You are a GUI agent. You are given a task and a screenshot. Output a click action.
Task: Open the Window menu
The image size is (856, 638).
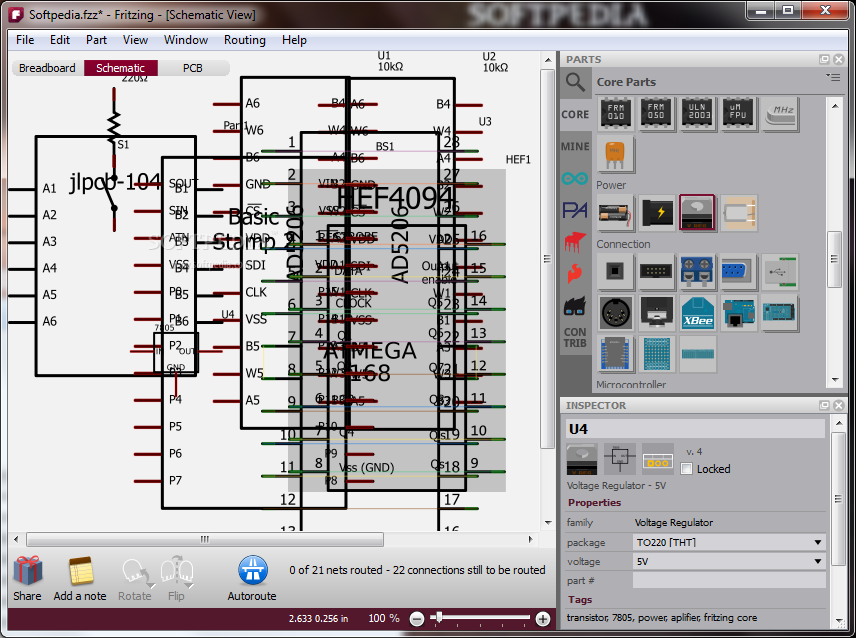(x=186, y=40)
